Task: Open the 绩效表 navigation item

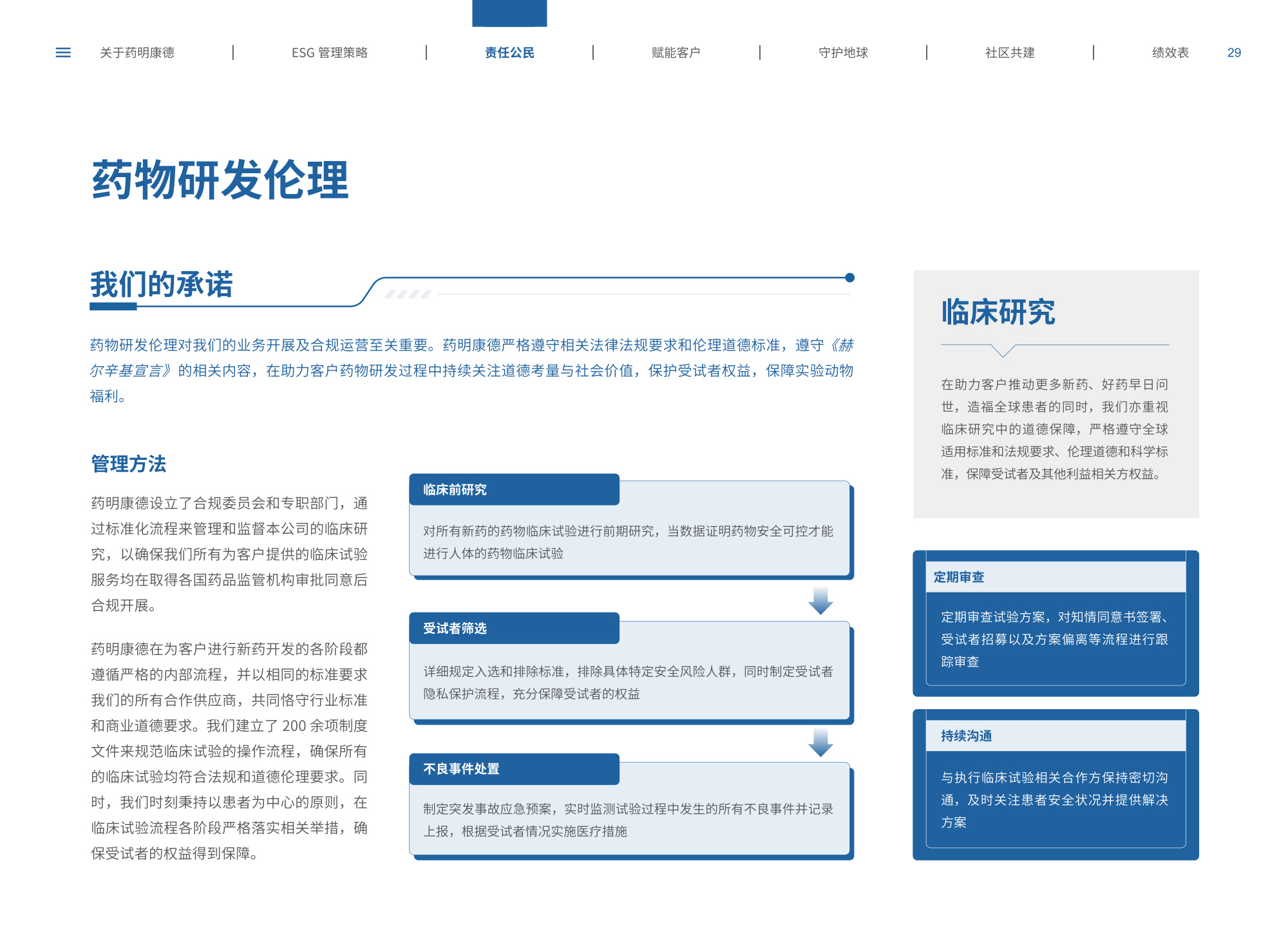Action: pos(1170,53)
